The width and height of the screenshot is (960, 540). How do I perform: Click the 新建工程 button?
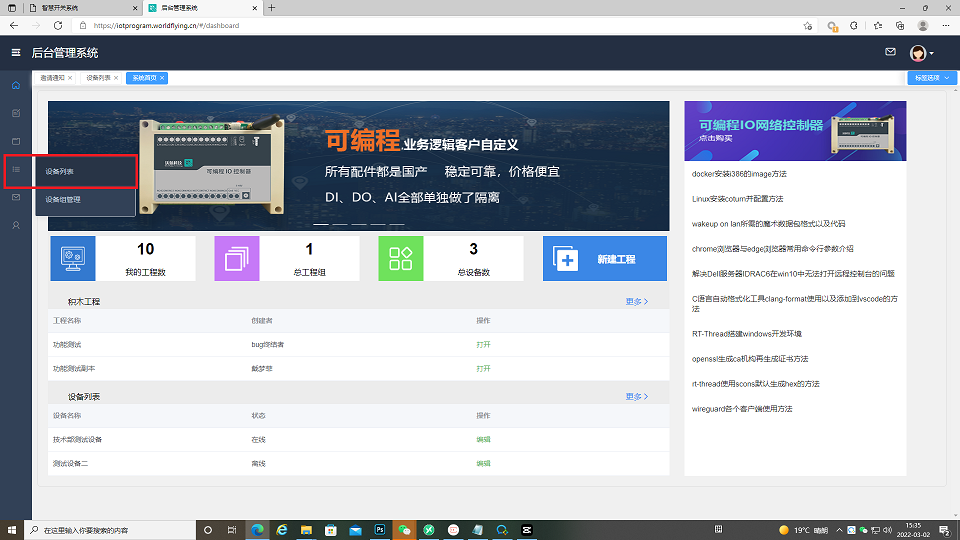[x=605, y=258]
